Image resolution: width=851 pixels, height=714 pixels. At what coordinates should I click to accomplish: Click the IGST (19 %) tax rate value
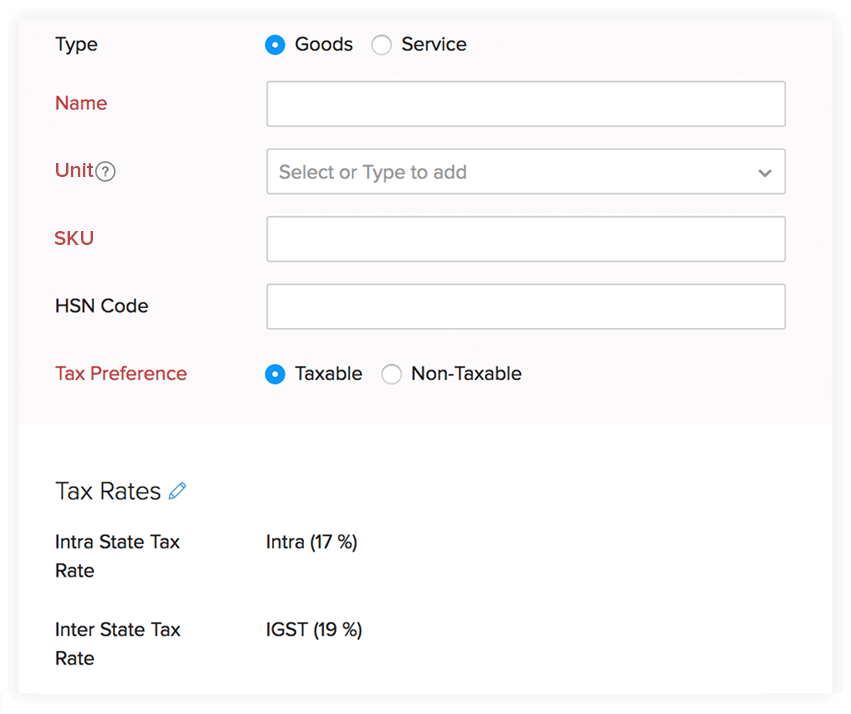pyautogui.click(x=314, y=630)
